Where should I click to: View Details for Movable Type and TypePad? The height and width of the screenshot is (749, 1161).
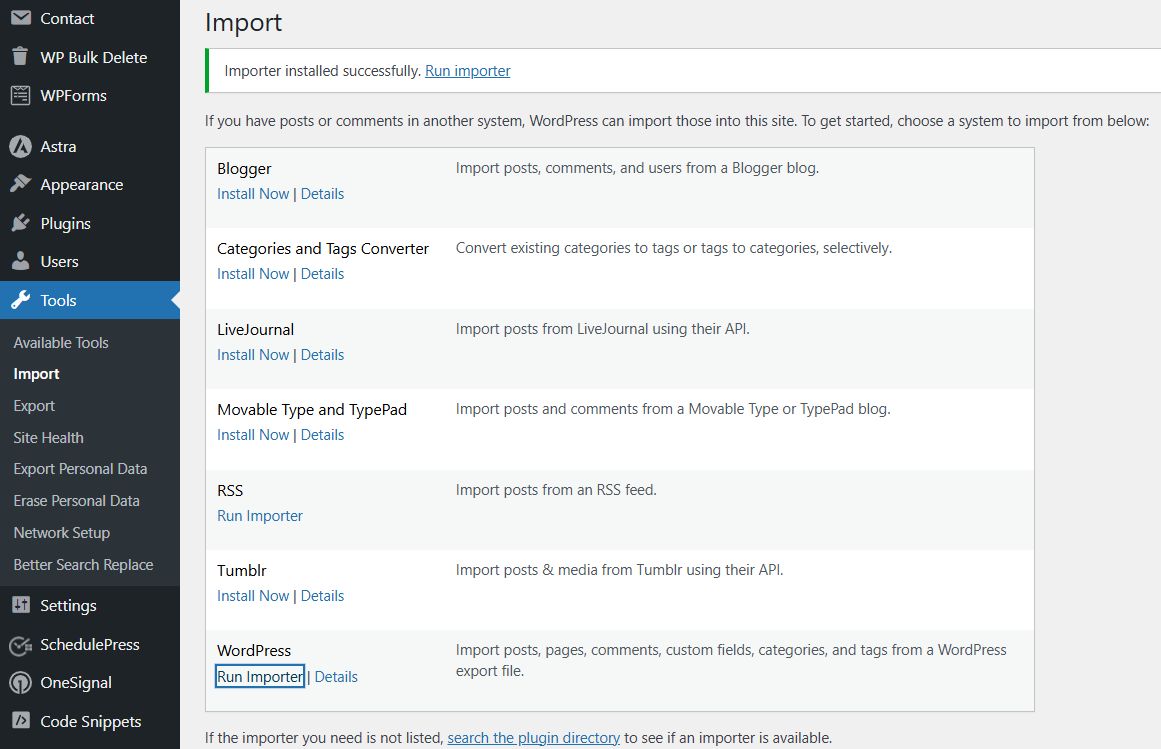coord(322,434)
